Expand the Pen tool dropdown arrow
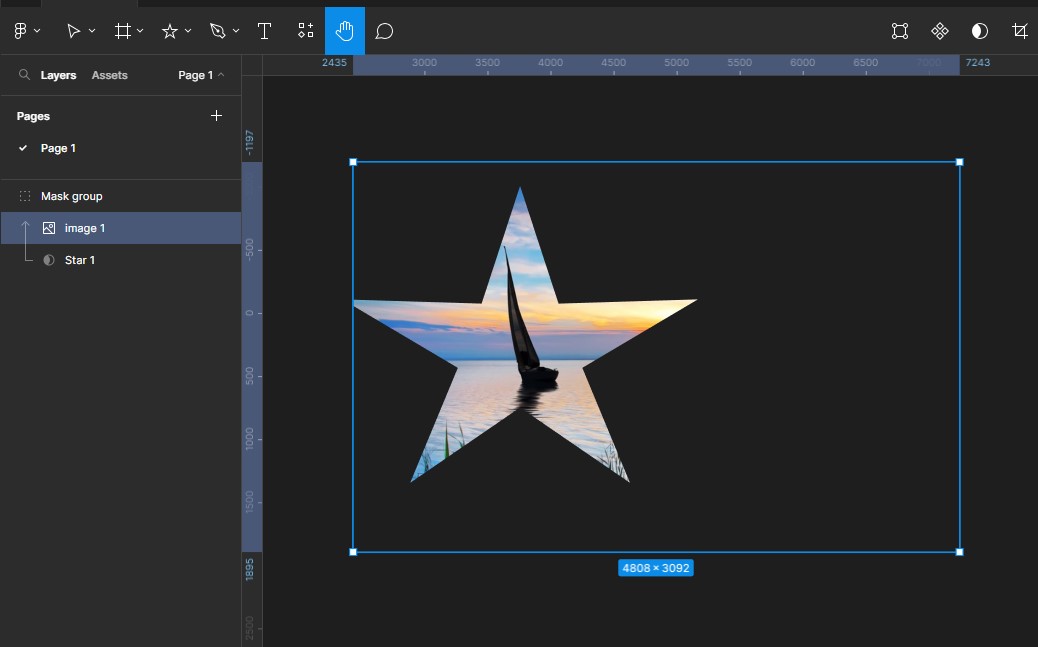This screenshot has height=647, width=1038. [236, 31]
